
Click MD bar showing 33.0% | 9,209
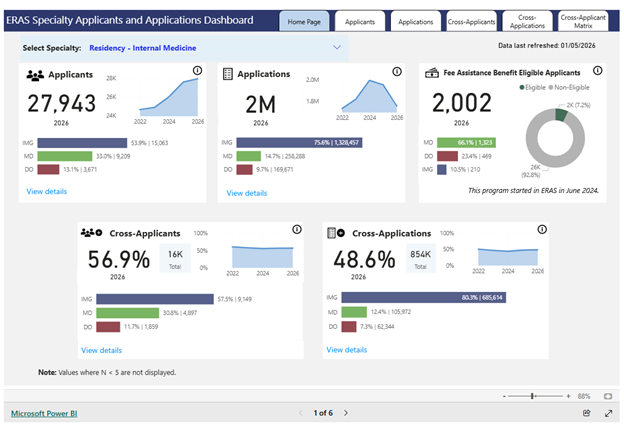pyautogui.click(x=65, y=156)
